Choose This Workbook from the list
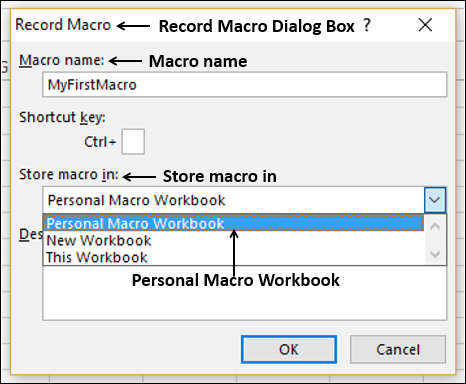The image size is (466, 384). point(97,258)
